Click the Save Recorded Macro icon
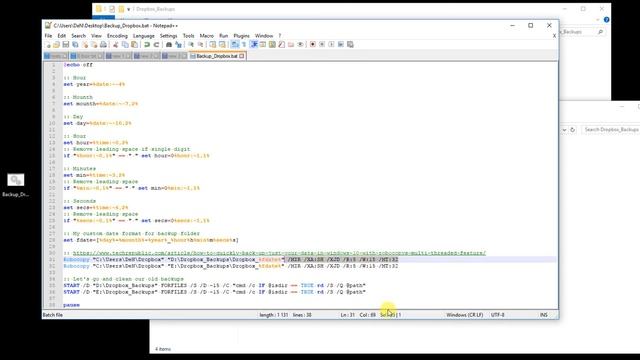640x360 pixels. 350,44
